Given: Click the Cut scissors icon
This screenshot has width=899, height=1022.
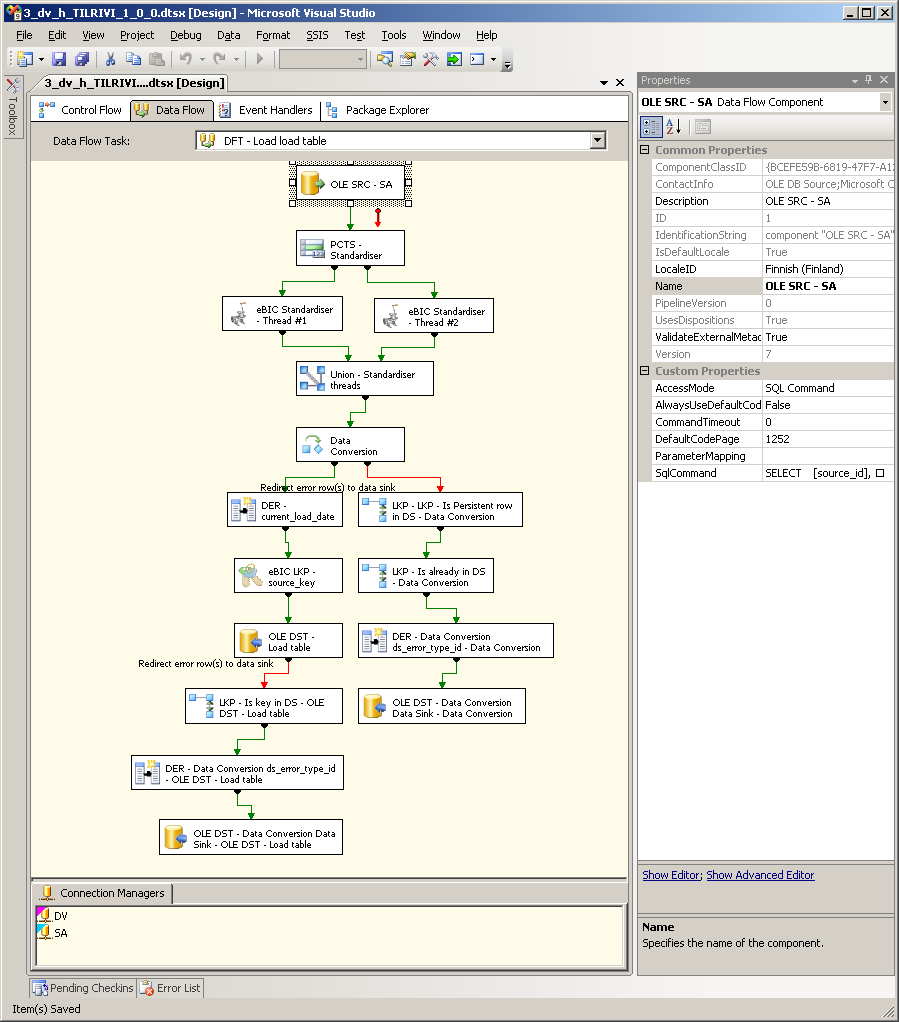Looking at the screenshot, I should pos(110,59).
